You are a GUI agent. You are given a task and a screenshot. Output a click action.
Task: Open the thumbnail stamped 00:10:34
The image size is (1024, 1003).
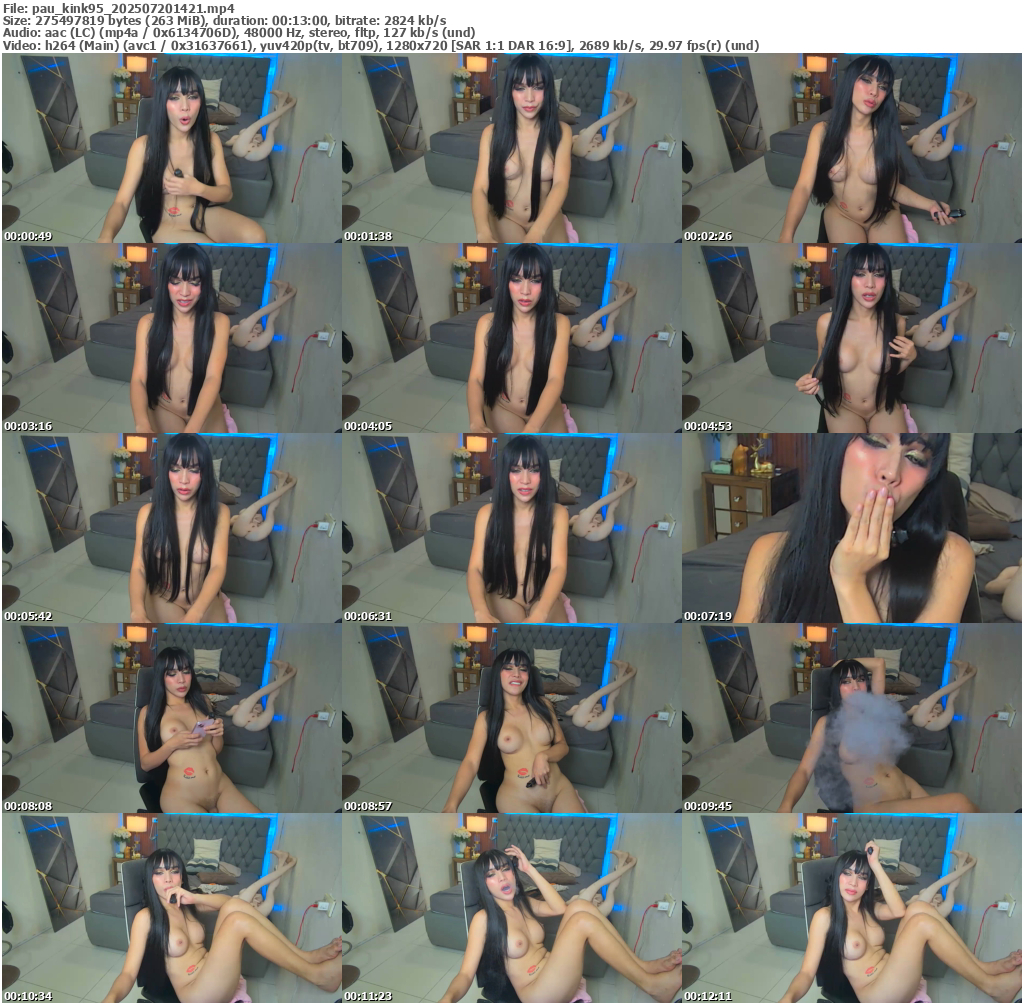(x=172, y=908)
